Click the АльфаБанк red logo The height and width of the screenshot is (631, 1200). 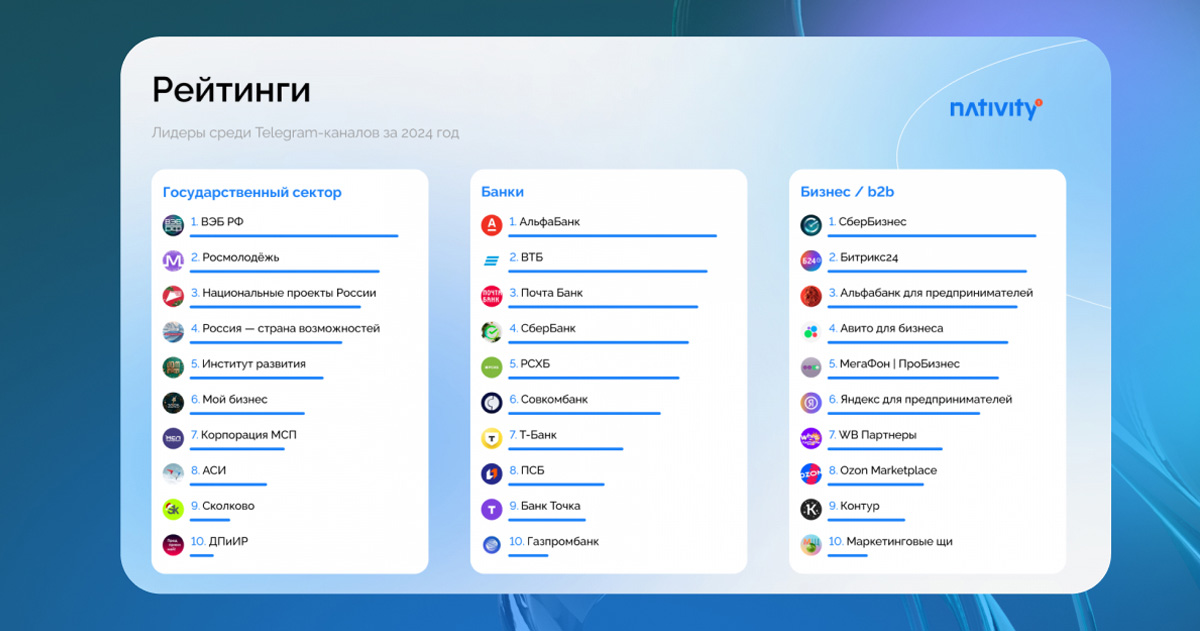coord(491,225)
